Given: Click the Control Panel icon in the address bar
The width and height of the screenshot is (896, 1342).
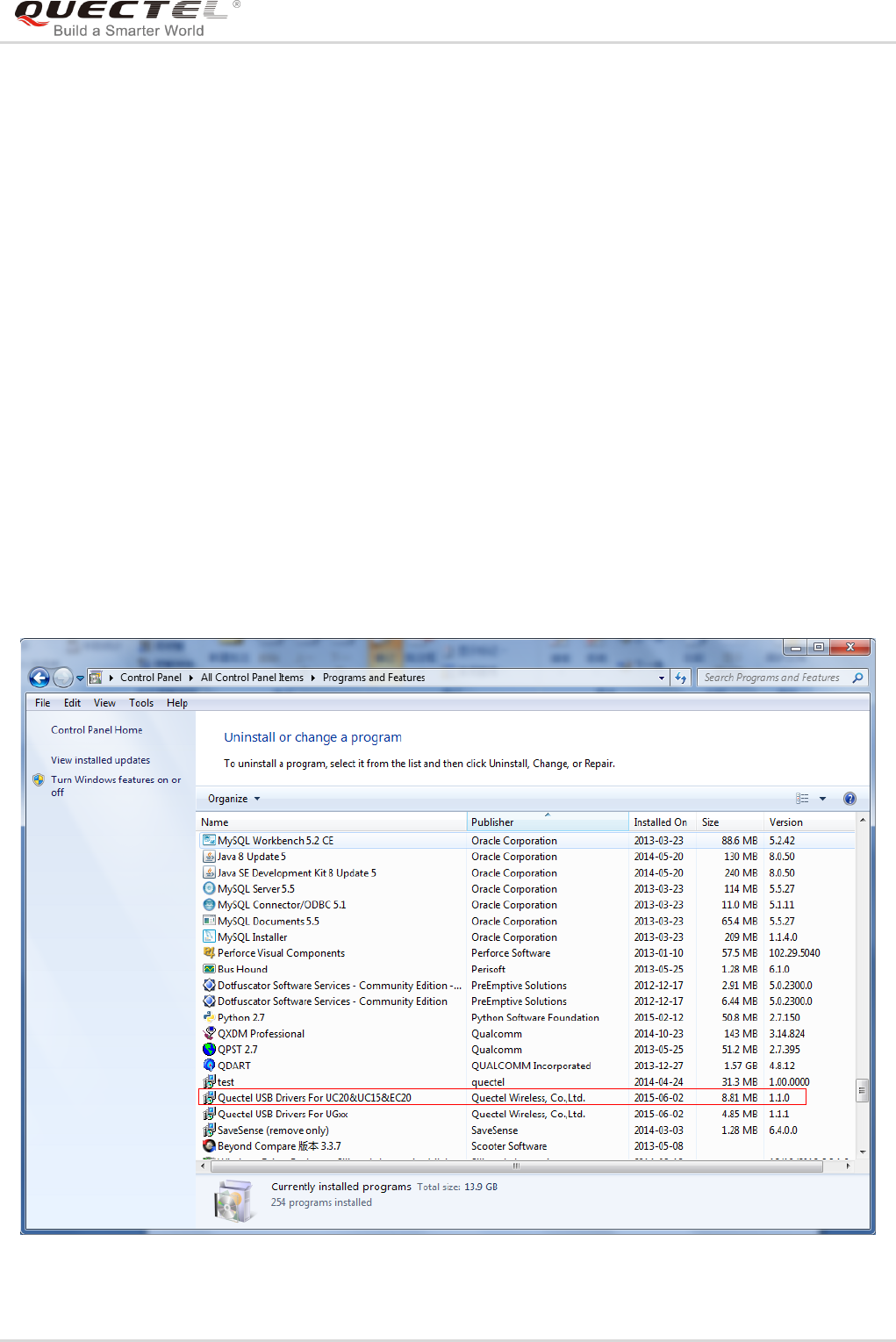Looking at the screenshot, I should [96, 678].
